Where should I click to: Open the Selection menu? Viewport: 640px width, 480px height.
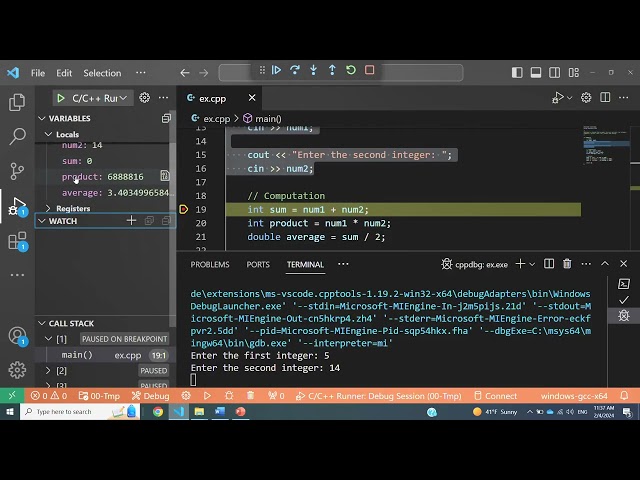pos(102,73)
